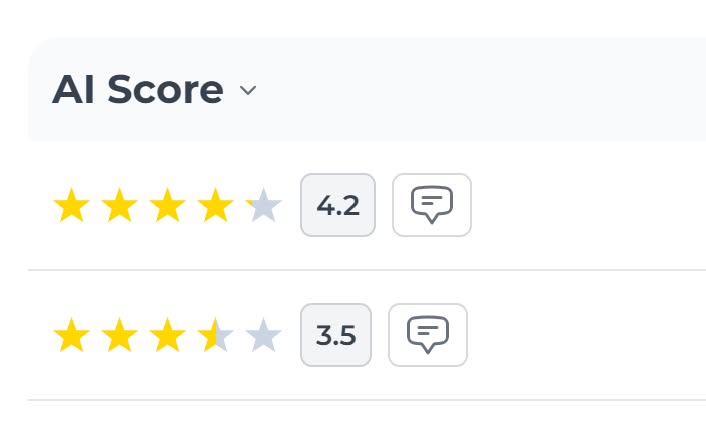Select the second star in the 3.5 row
Viewport: 706px width, 426px height.
[119, 336]
